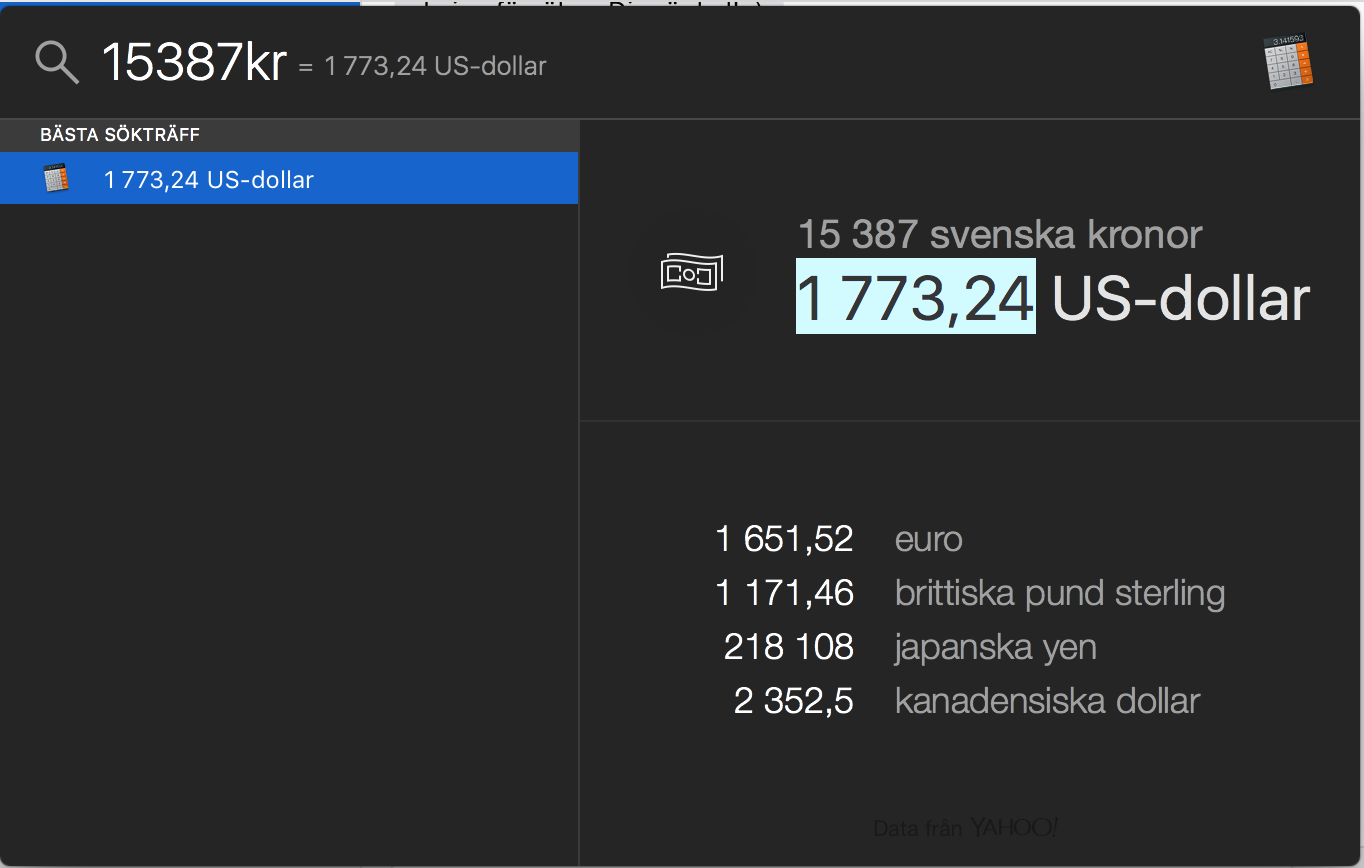This screenshot has width=1364, height=868.
Task: Click the 1 171,46 pound value
Action: 785,593
